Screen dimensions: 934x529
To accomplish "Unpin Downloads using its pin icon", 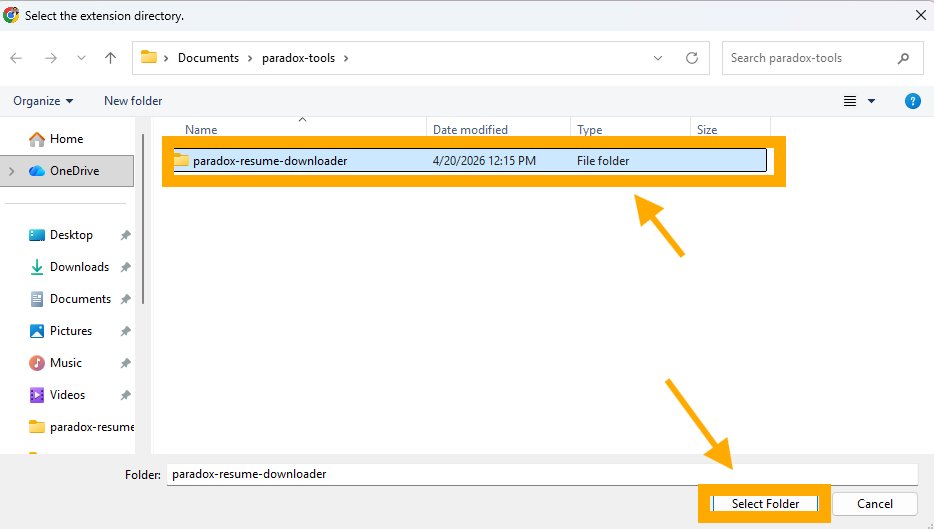I will pos(125,267).
